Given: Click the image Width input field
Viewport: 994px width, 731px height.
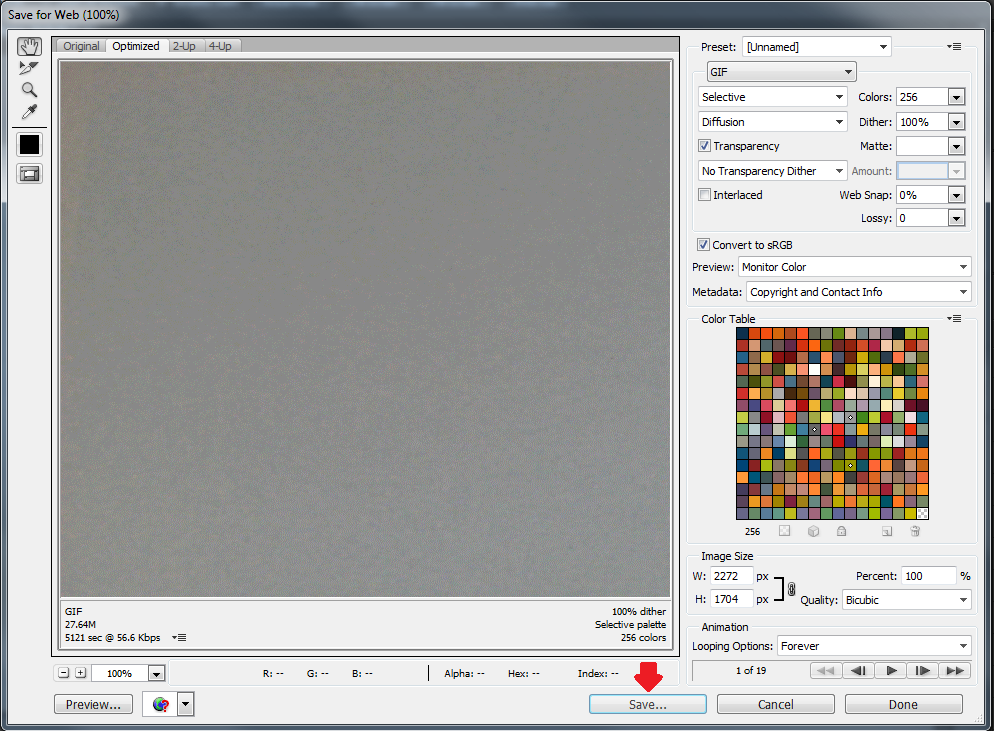Looking at the screenshot, I should 731,576.
